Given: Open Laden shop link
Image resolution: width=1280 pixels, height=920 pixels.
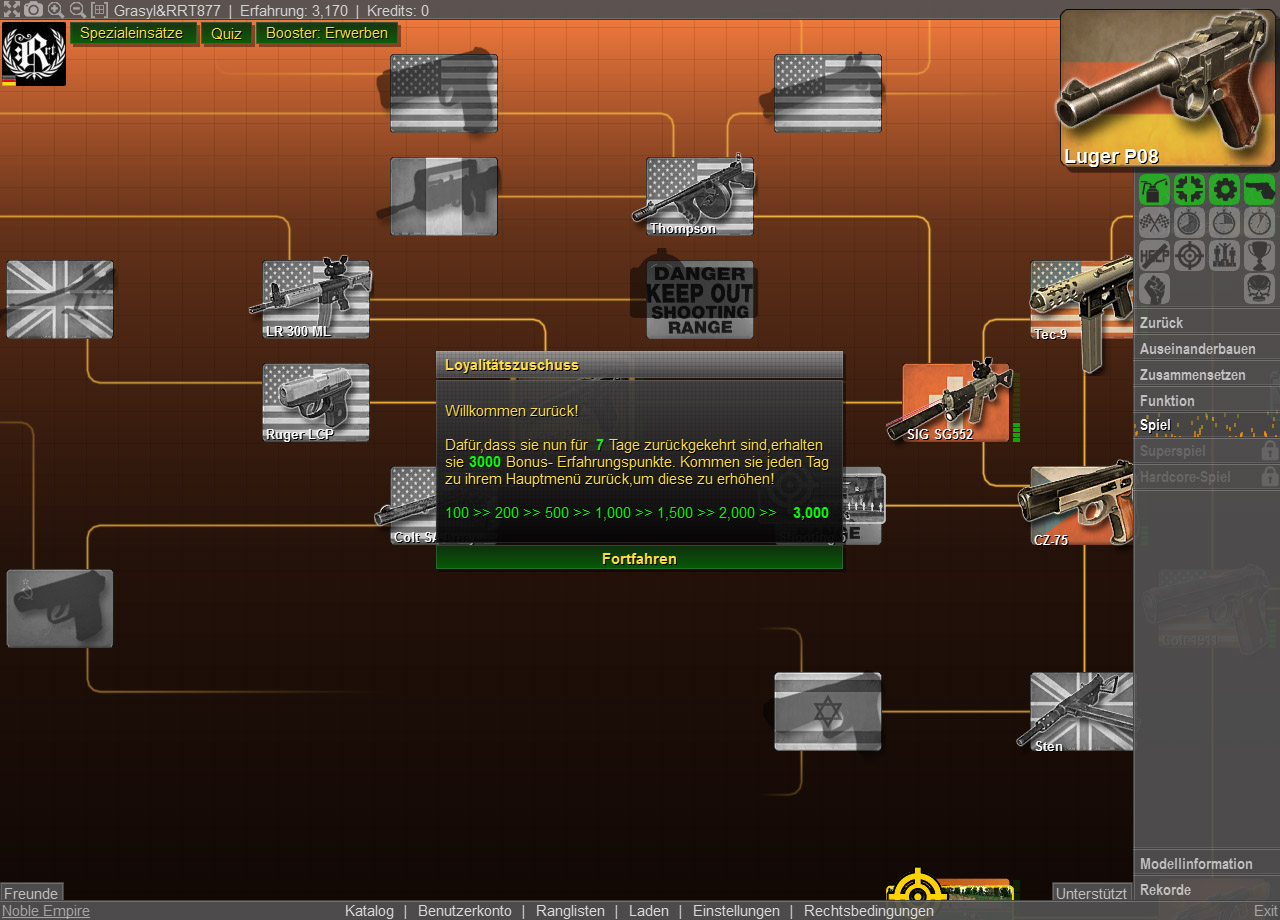Looking at the screenshot, I should pyautogui.click(x=649, y=911).
